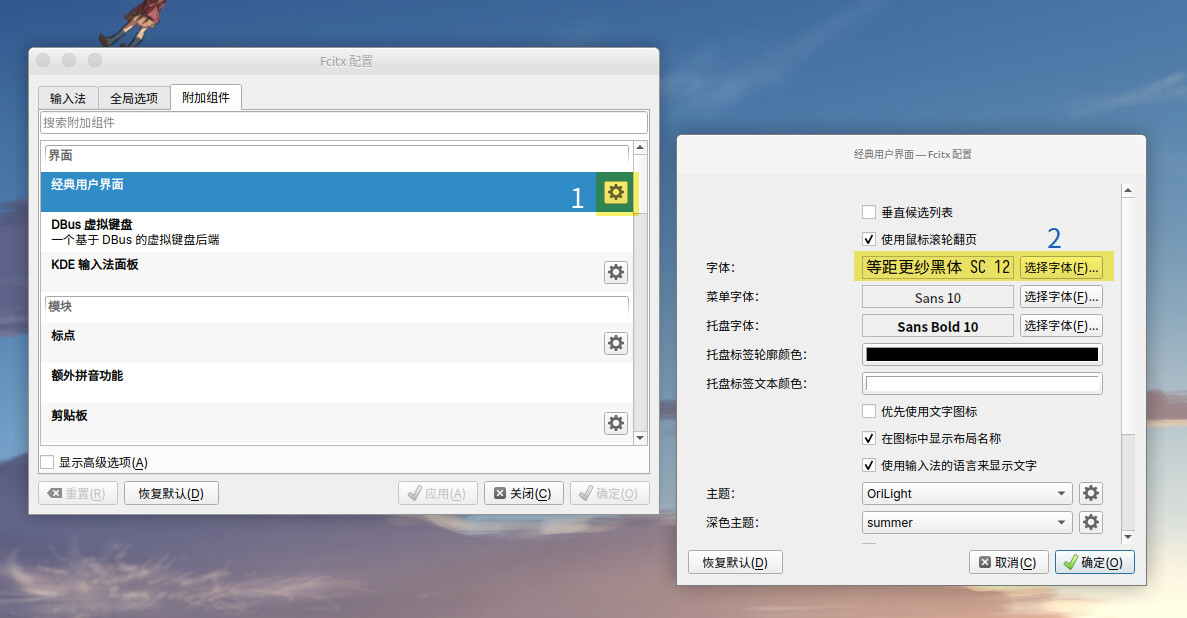Click the Sans 10 menu font preview

click(937, 297)
